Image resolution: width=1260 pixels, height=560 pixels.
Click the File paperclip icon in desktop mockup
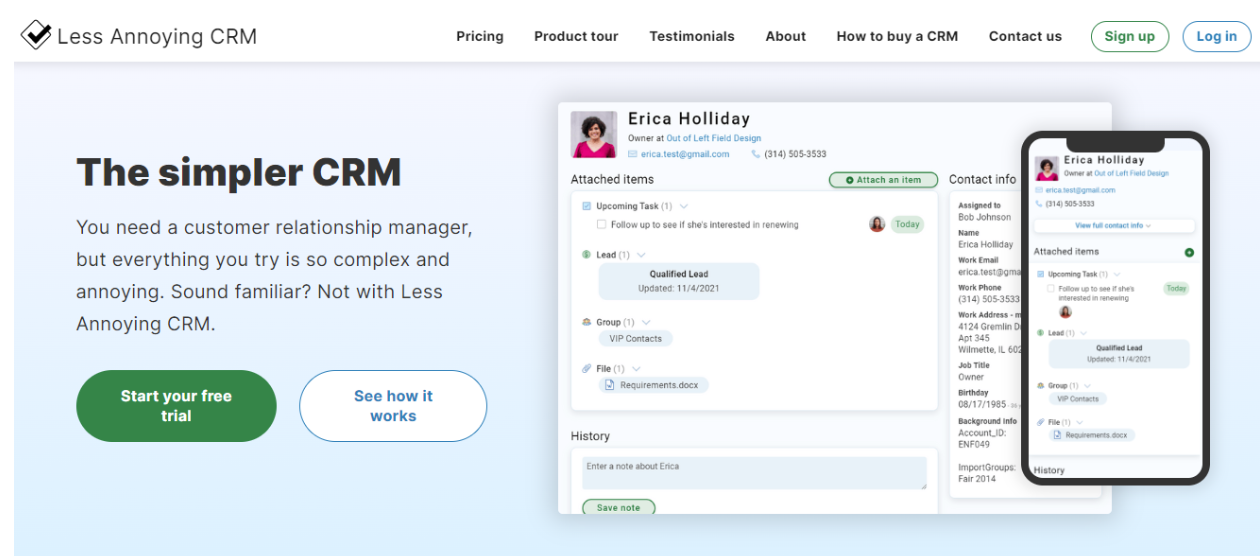click(587, 368)
